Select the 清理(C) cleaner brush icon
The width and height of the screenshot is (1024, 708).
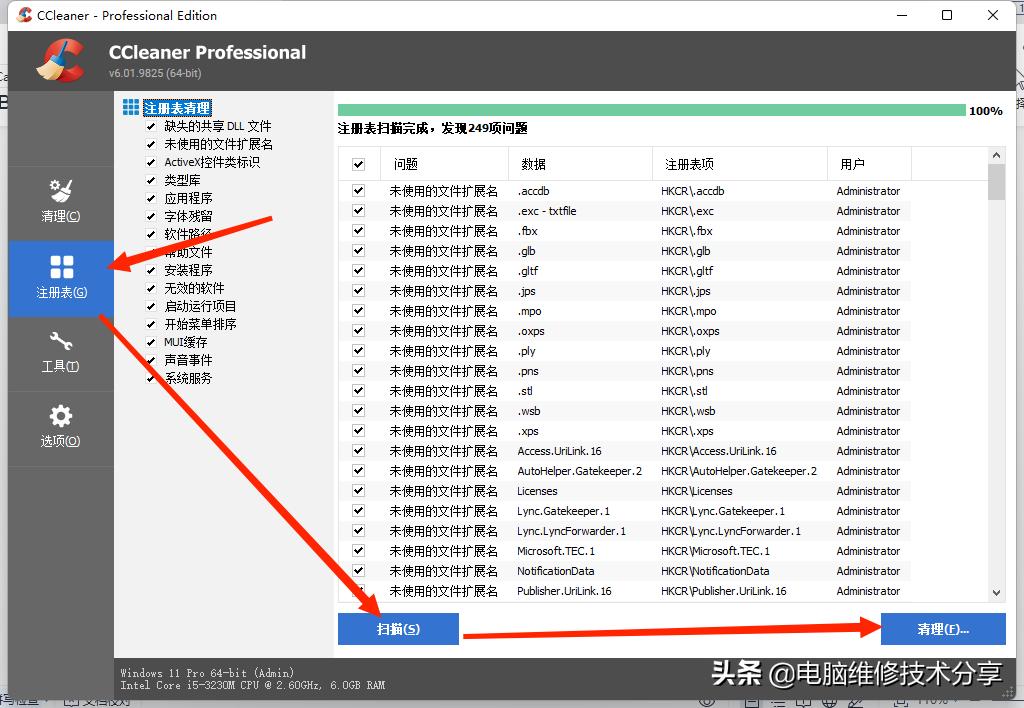point(60,190)
